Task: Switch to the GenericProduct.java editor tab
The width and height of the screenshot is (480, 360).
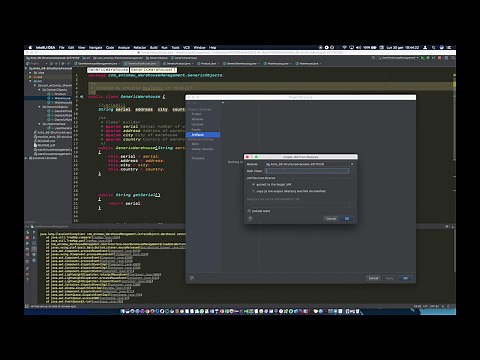Action: click(x=178, y=63)
